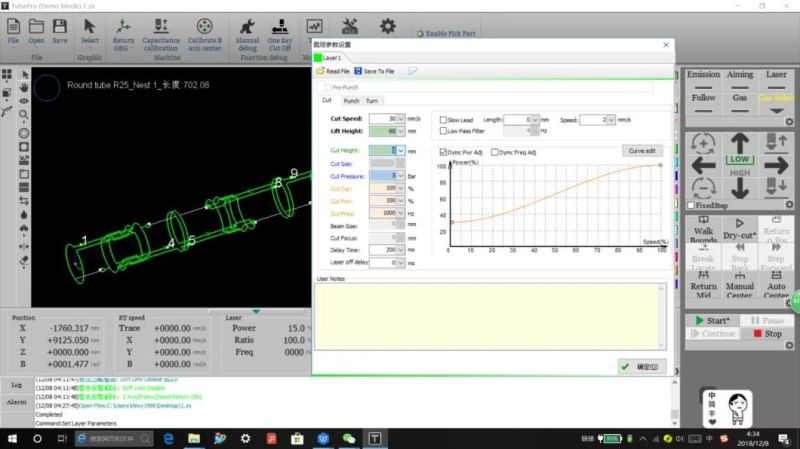Click the Curve edit button
This screenshot has width=800, height=449.
(x=642, y=151)
